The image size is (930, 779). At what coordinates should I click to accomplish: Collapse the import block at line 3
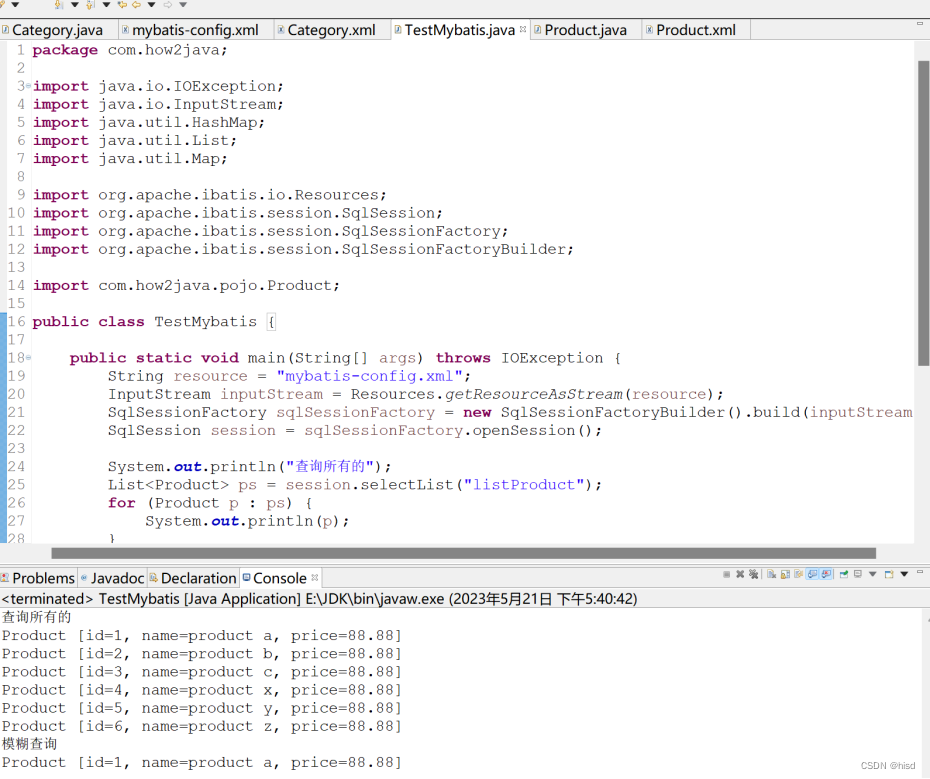point(28,86)
